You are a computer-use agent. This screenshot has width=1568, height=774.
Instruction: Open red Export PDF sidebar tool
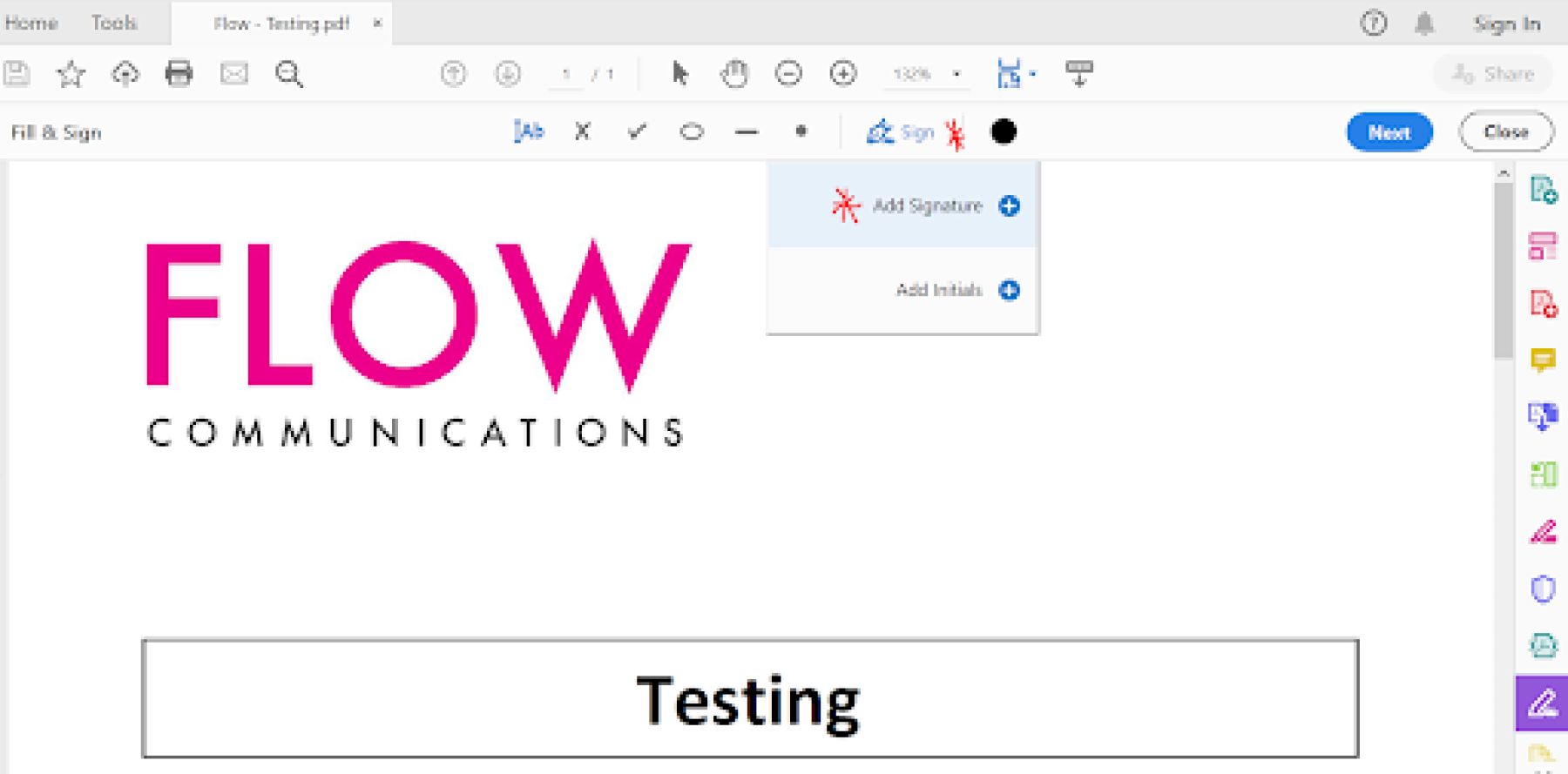pyautogui.click(x=1543, y=304)
